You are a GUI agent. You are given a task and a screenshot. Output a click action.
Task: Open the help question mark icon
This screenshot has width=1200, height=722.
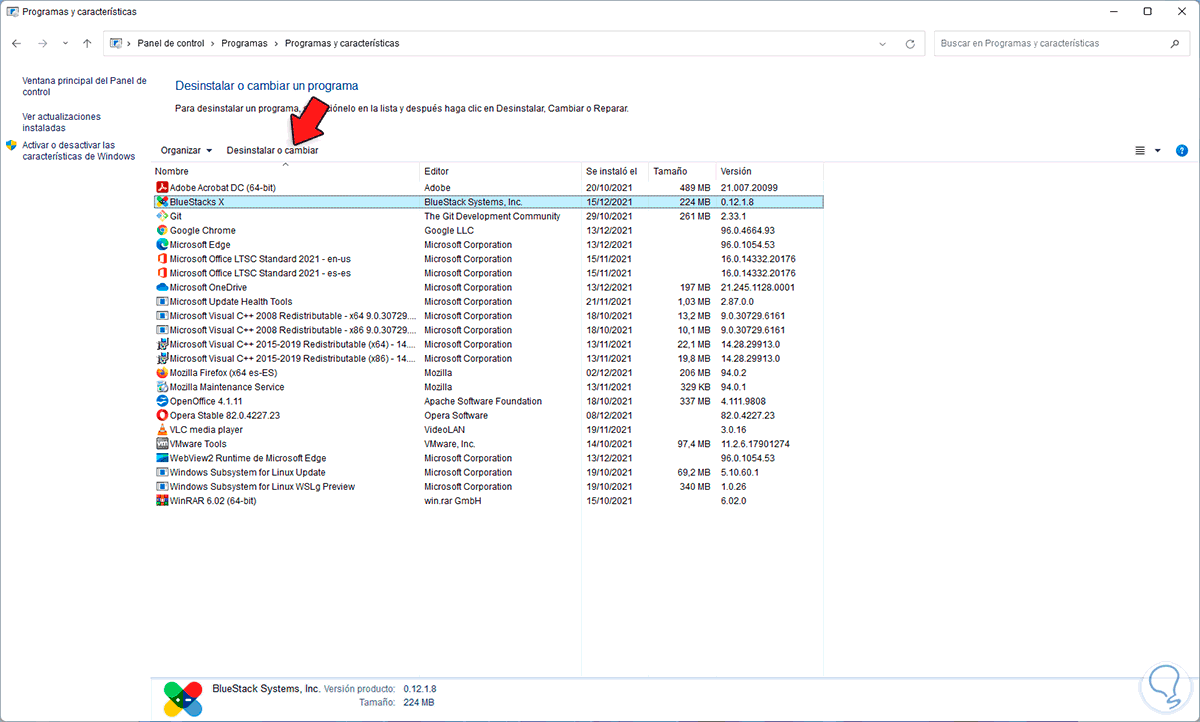tap(1181, 151)
